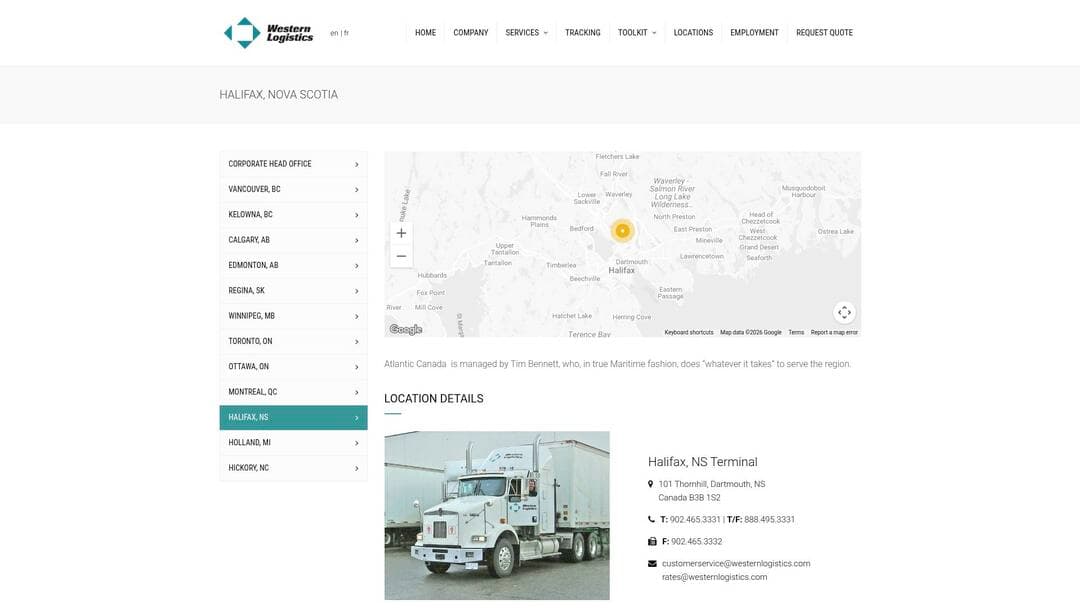This screenshot has height=608, width=1080.
Task: Switch the site language to French
Action: [346, 32]
